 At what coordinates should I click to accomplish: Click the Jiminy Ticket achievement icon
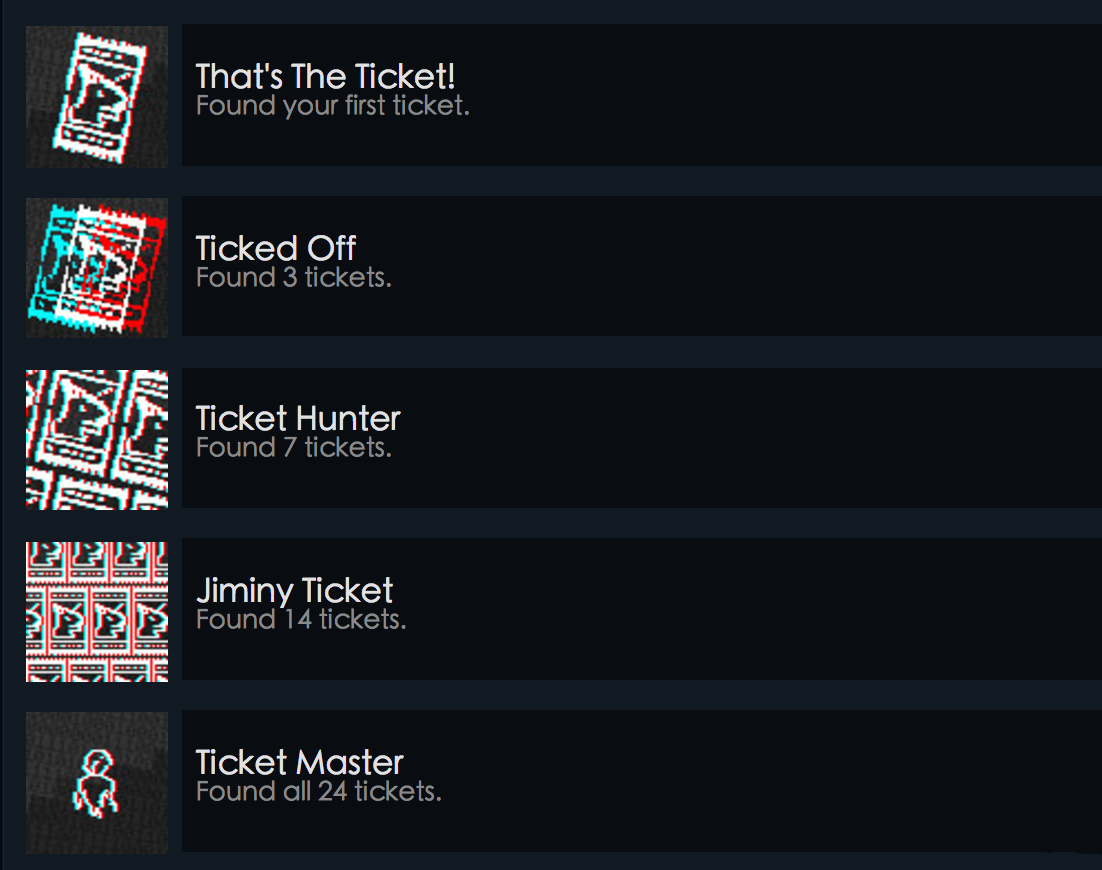point(97,611)
